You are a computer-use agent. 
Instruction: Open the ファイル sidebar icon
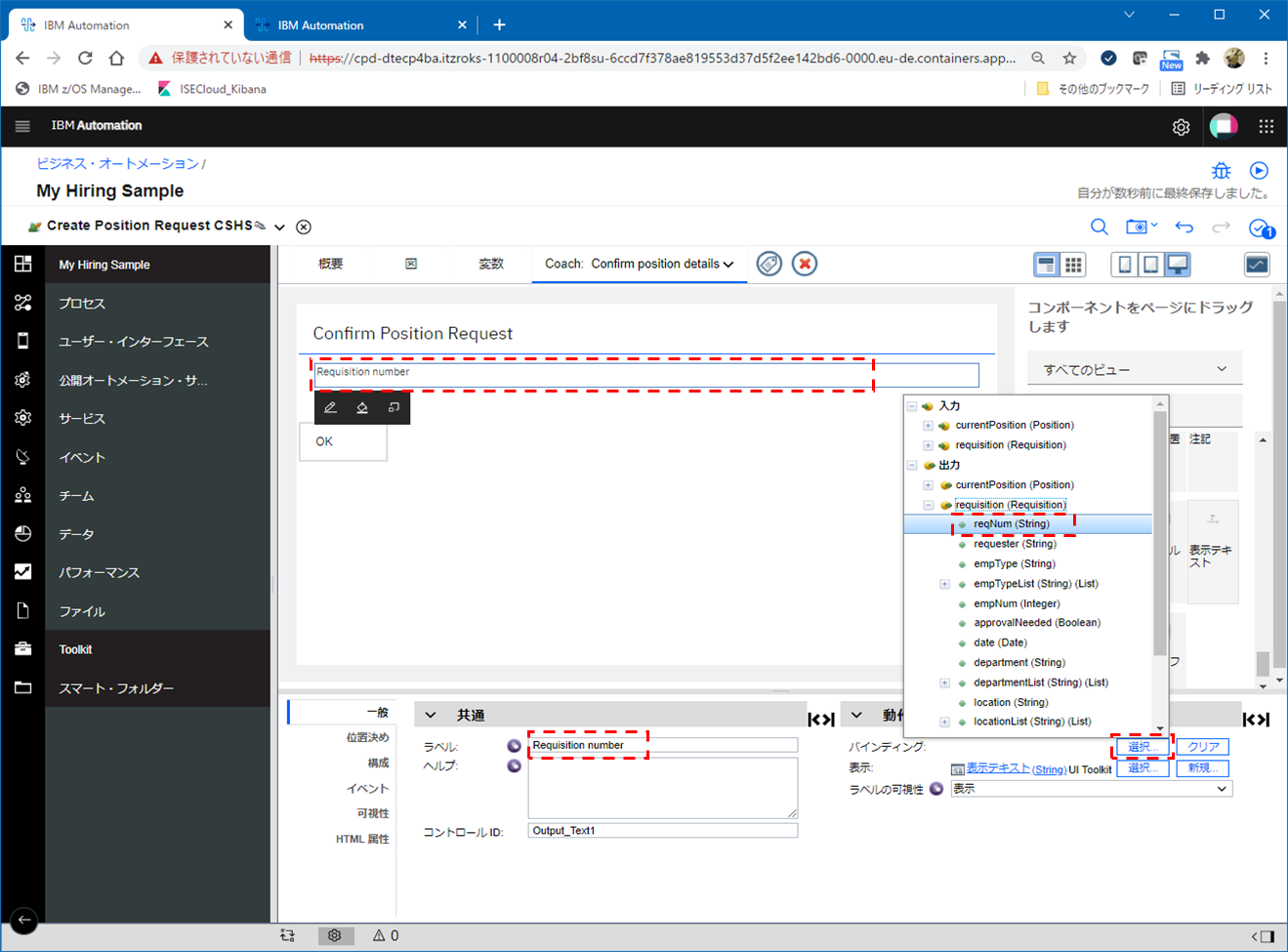(22, 611)
